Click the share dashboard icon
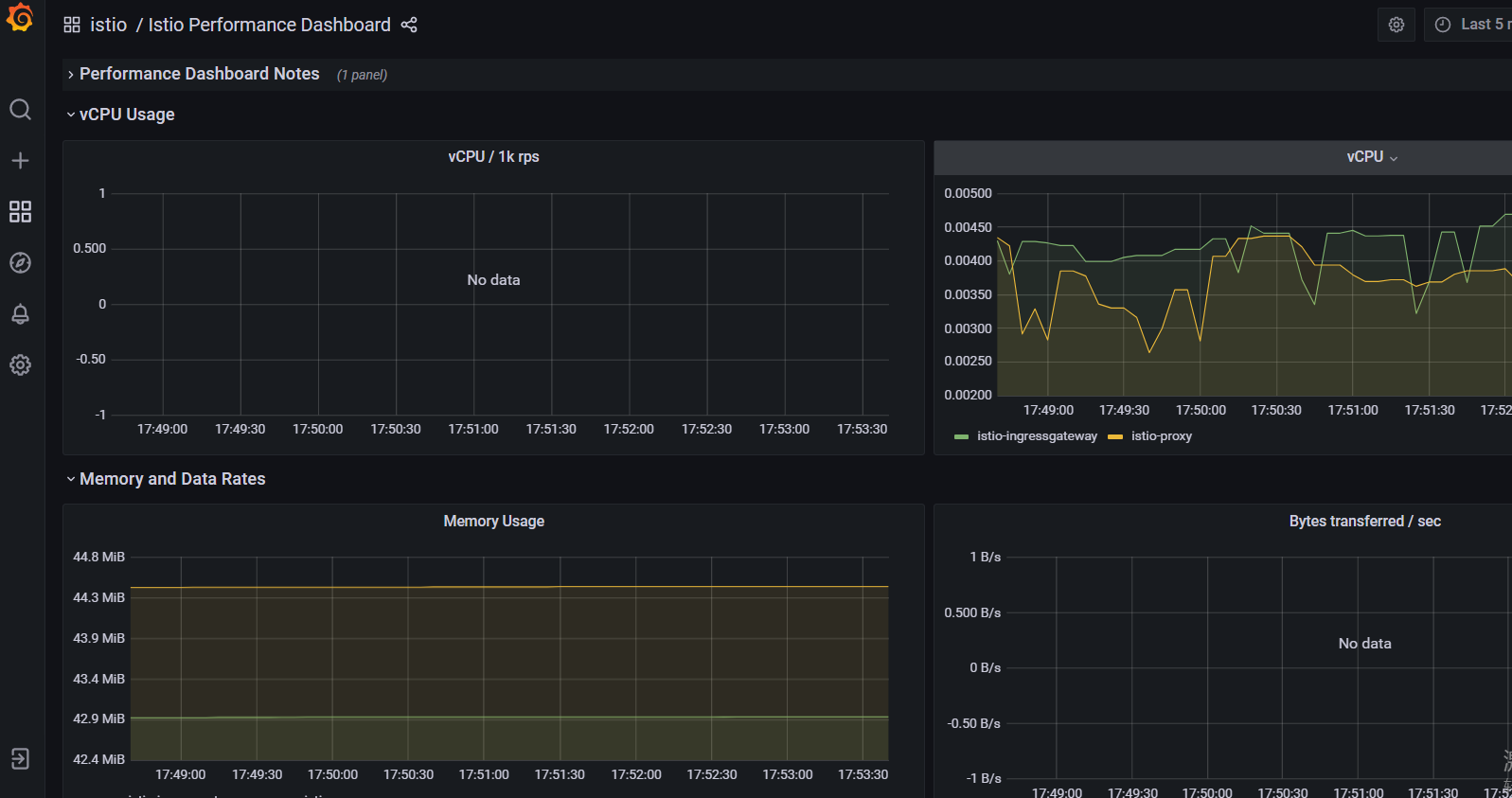 pos(409,25)
